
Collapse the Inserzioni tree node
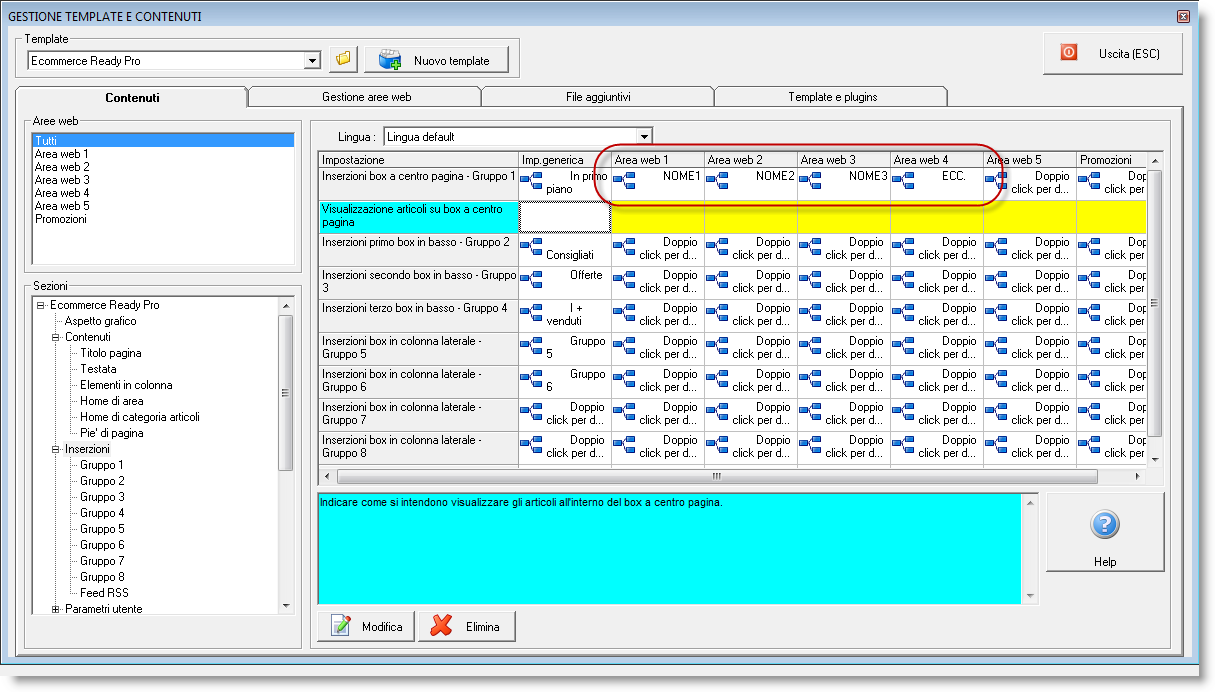click(x=56, y=449)
